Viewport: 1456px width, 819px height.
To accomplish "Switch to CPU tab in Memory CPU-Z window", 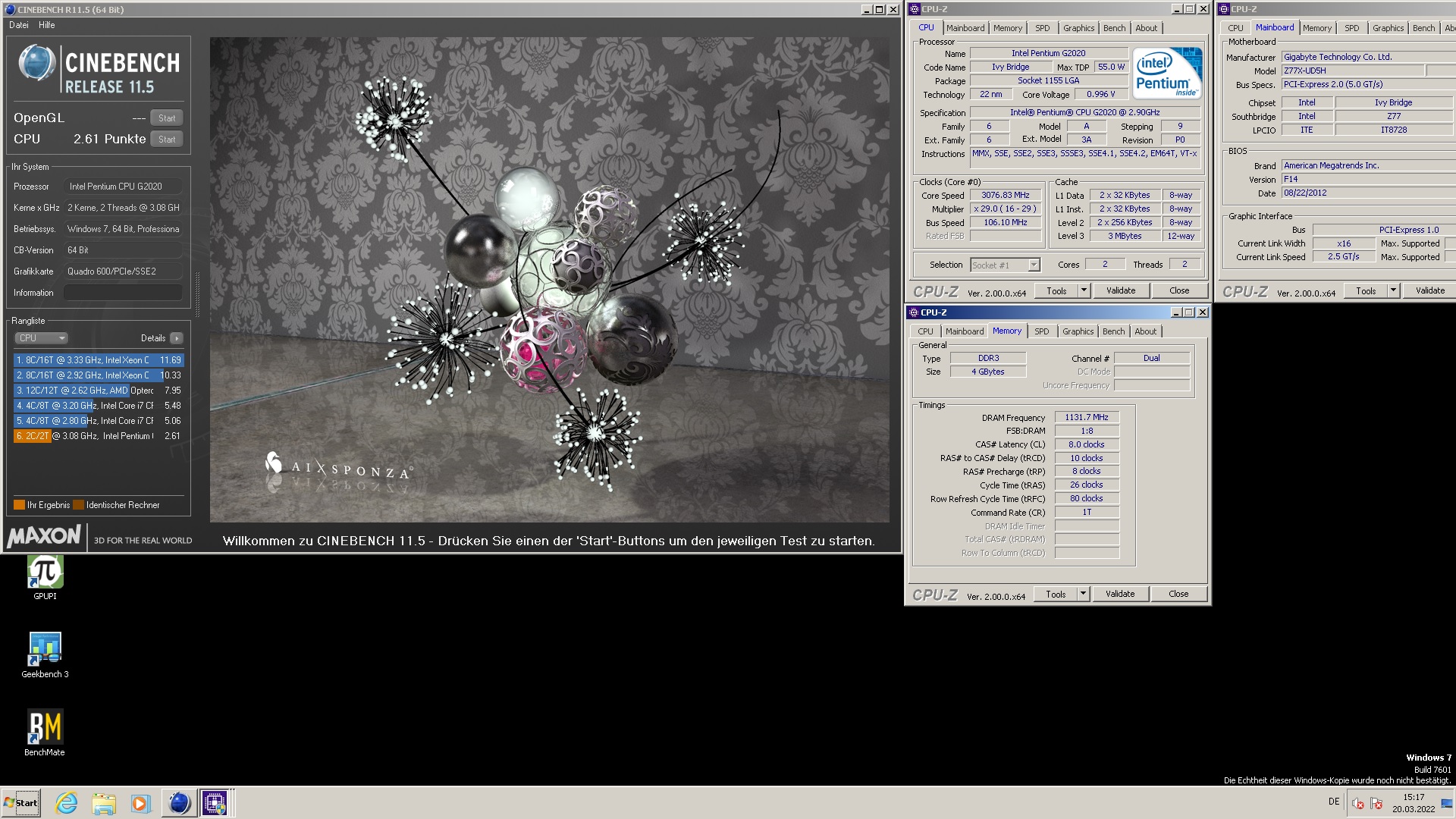I will [925, 331].
